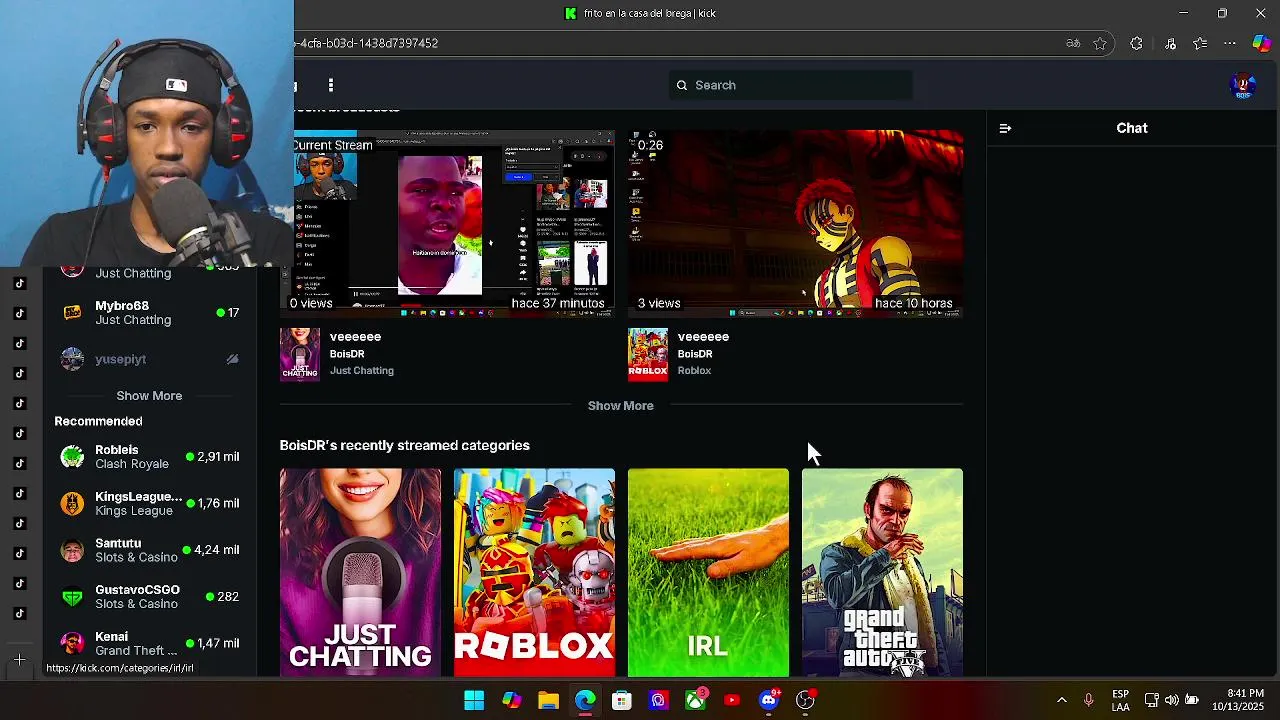Open Edge Settings and more menu
Screen dimensions: 1280x720
click(1230, 43)
